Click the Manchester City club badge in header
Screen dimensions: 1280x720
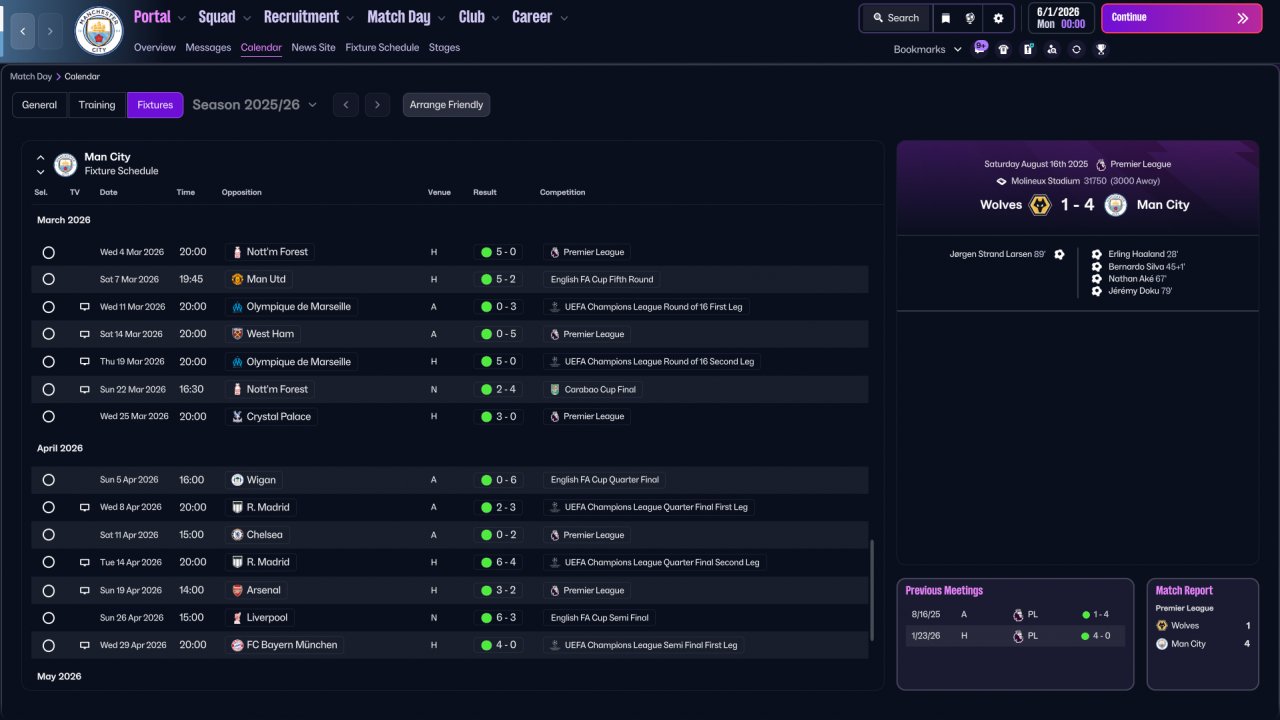(98, 31)
